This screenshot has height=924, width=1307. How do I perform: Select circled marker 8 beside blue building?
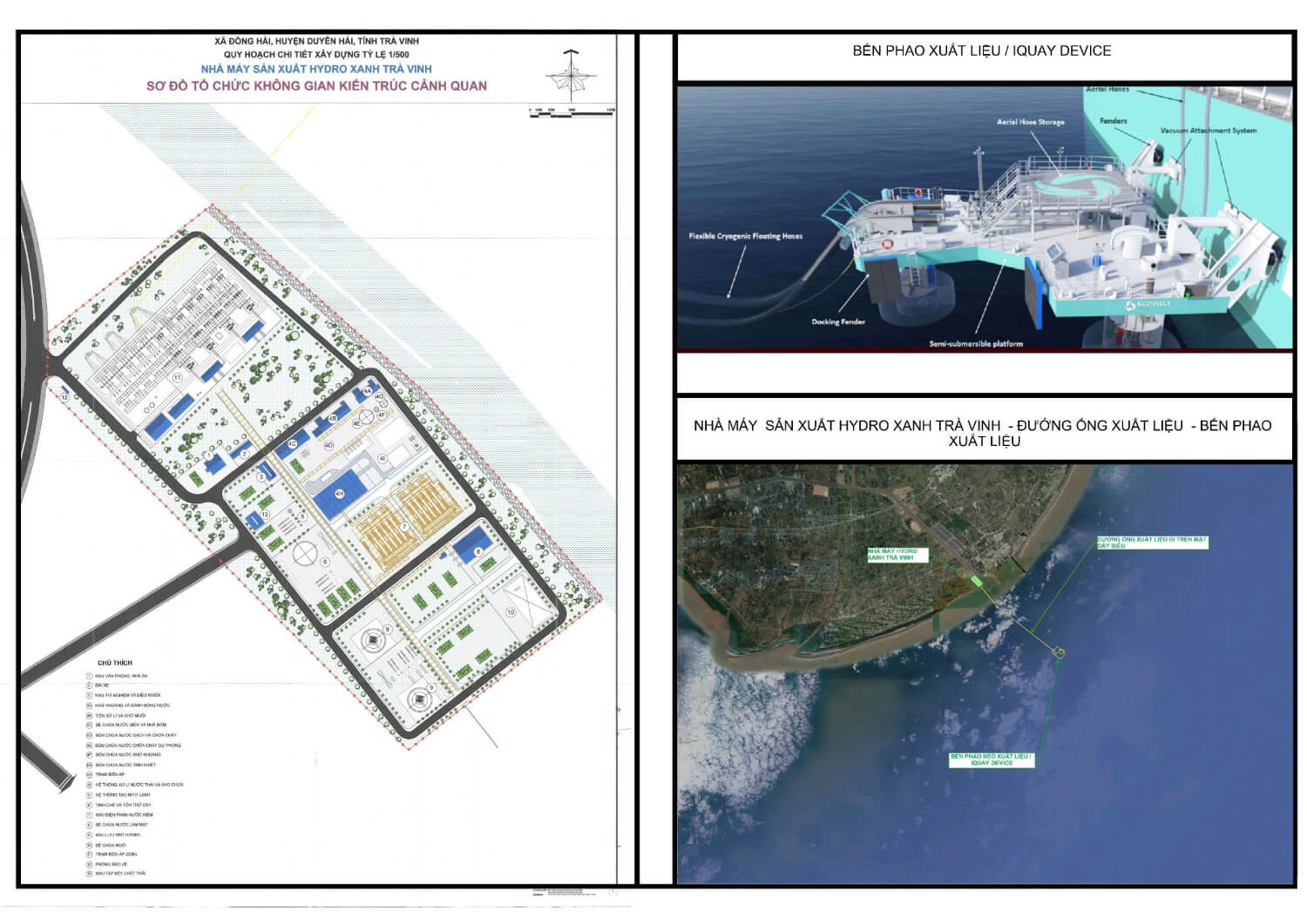(x=477, y=552)
